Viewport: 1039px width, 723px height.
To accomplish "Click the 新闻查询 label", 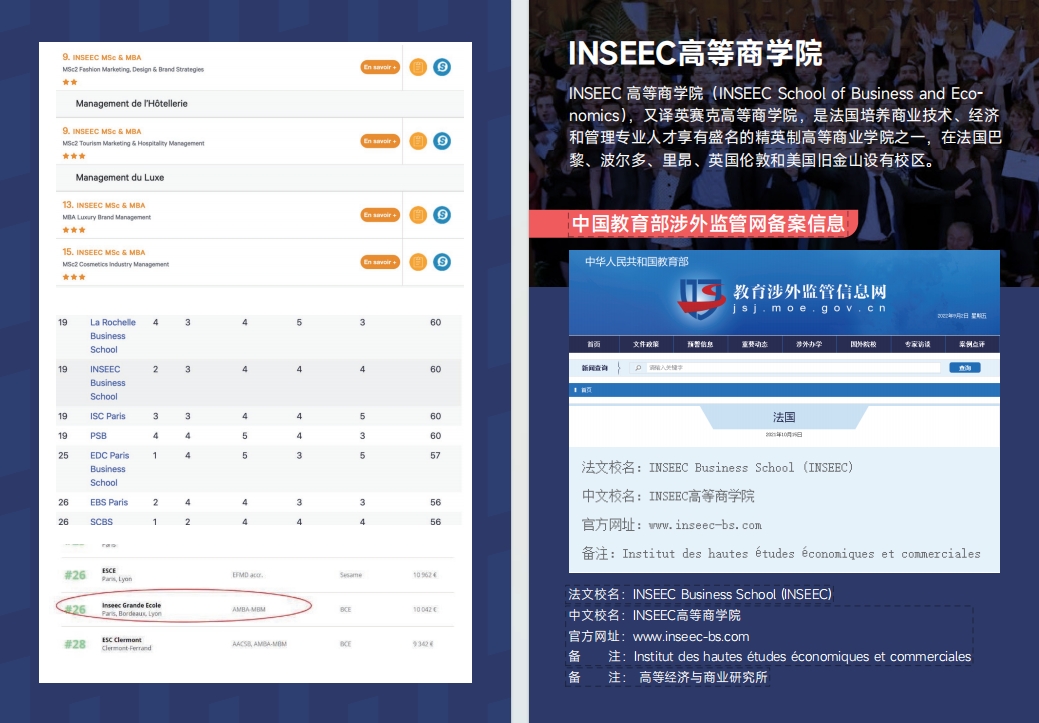I will point(594,368).
